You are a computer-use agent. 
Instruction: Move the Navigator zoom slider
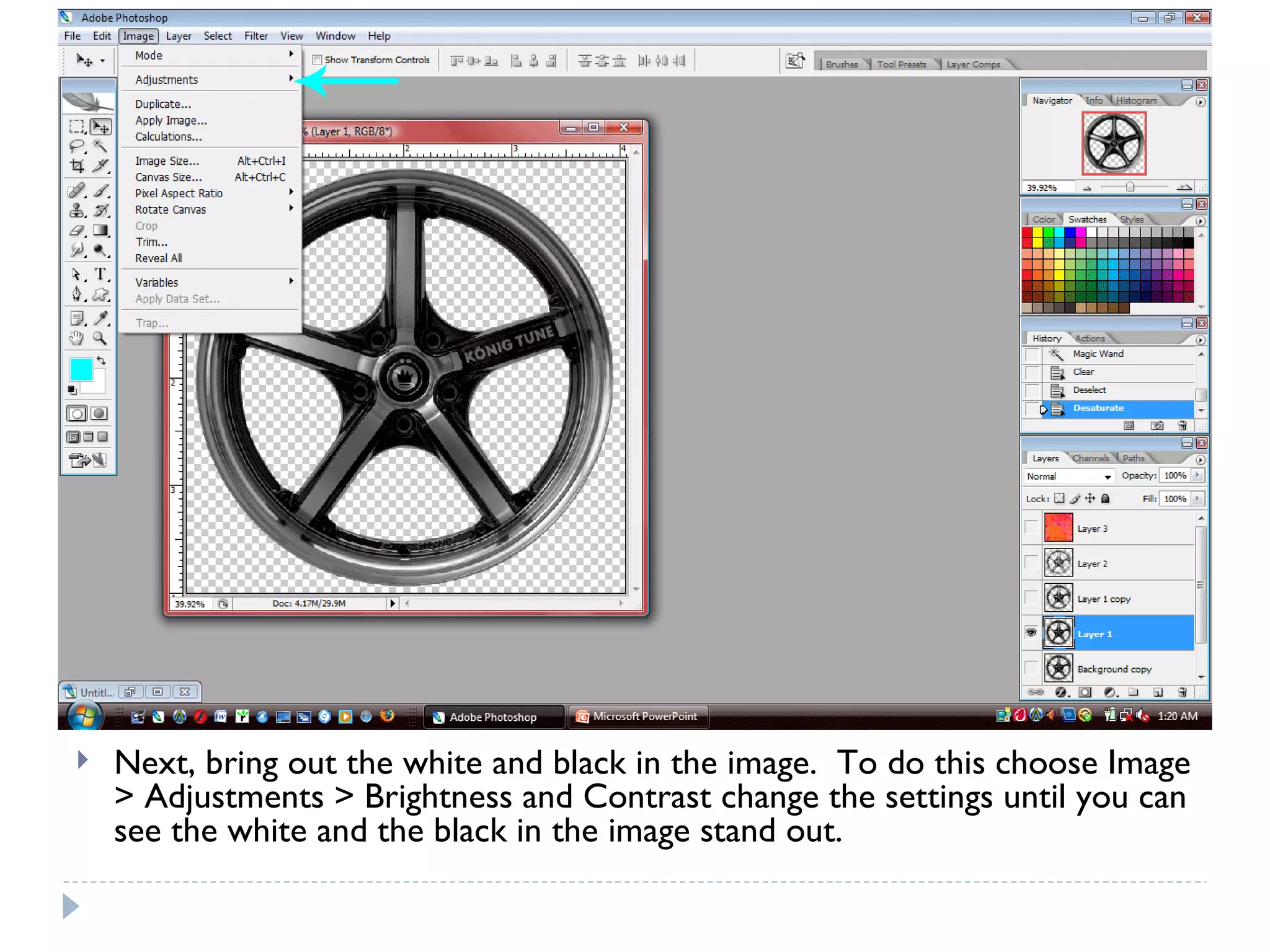pos(1130,187)
